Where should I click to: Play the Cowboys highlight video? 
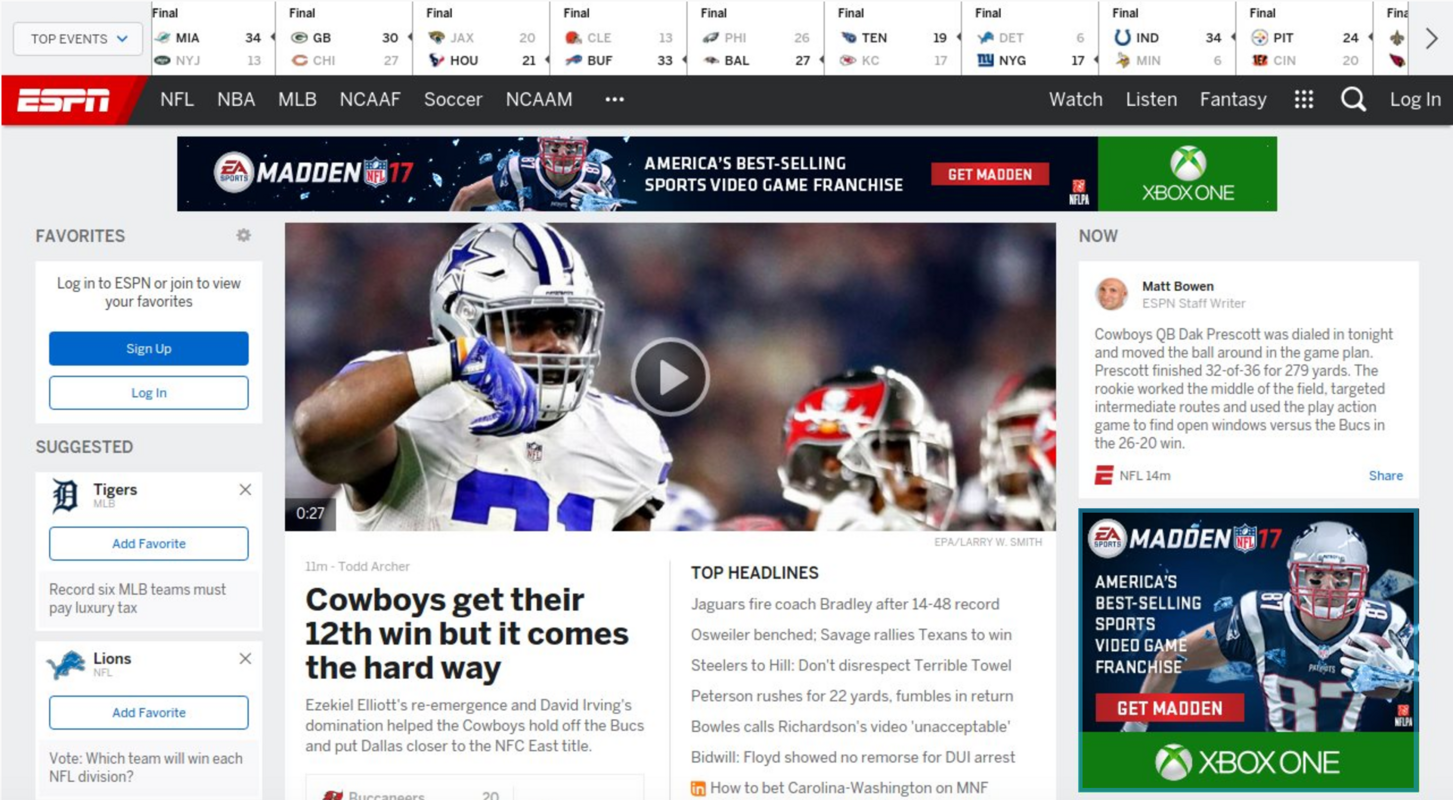click(x=670, y=376)
